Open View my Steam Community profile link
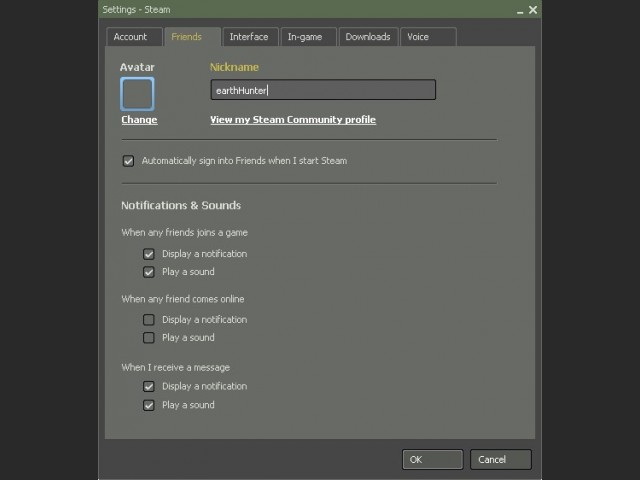640x480 pixels. 293,120
